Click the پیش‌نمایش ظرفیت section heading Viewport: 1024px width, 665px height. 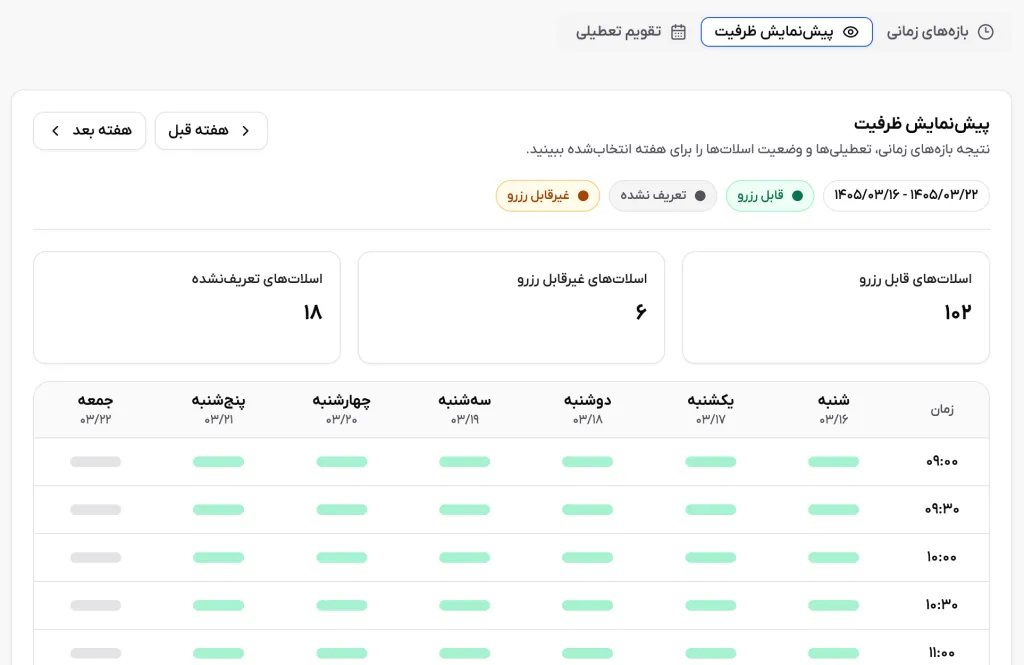pyautogui.click(x=921, y=123)
